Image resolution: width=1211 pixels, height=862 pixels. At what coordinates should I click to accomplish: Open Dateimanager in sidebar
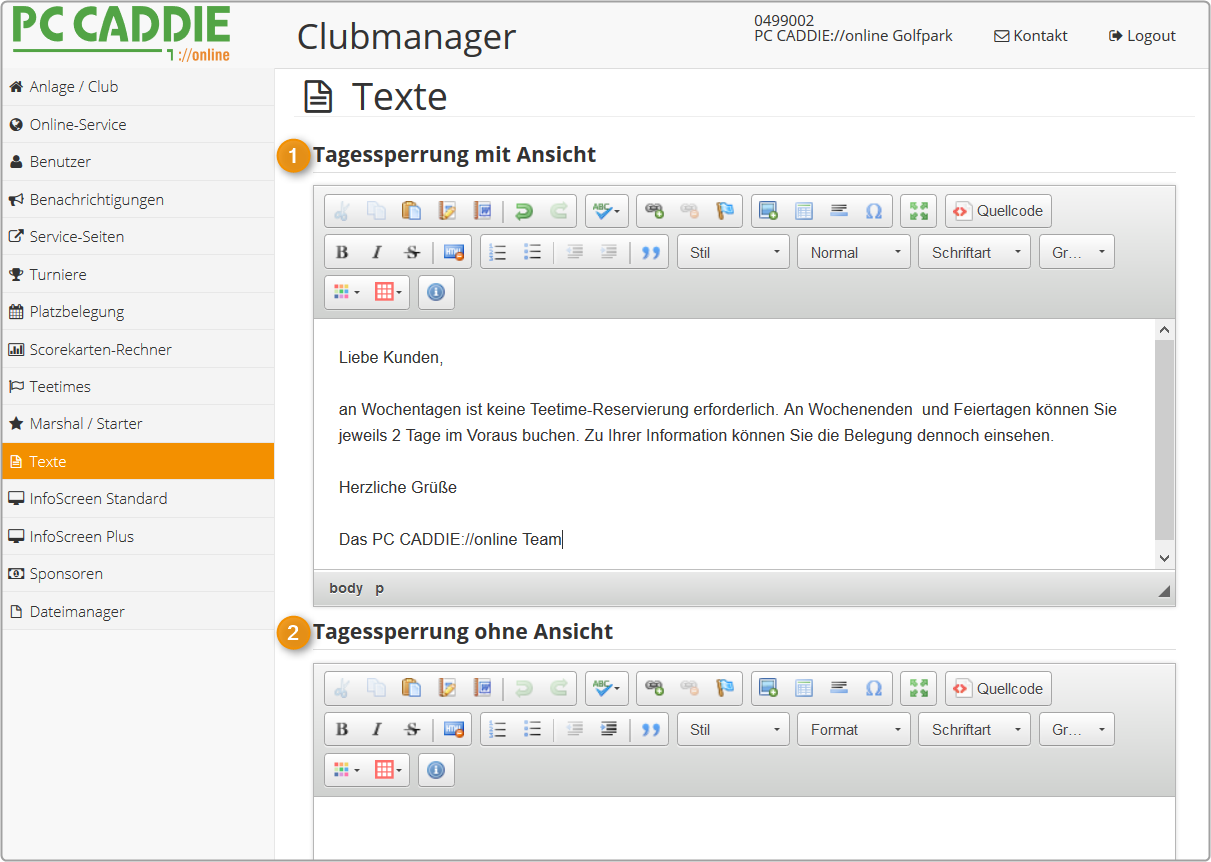pos(138,612)
